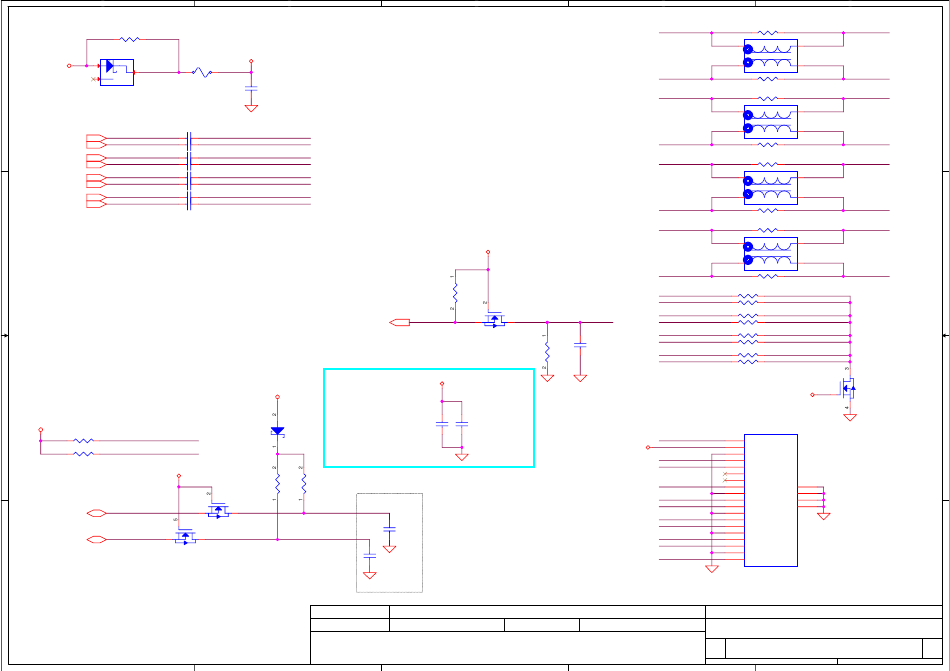Screen dimensions: 950x671
Task: Click the power symbol above the central MOSFET
Action: [x=488, y=252]
